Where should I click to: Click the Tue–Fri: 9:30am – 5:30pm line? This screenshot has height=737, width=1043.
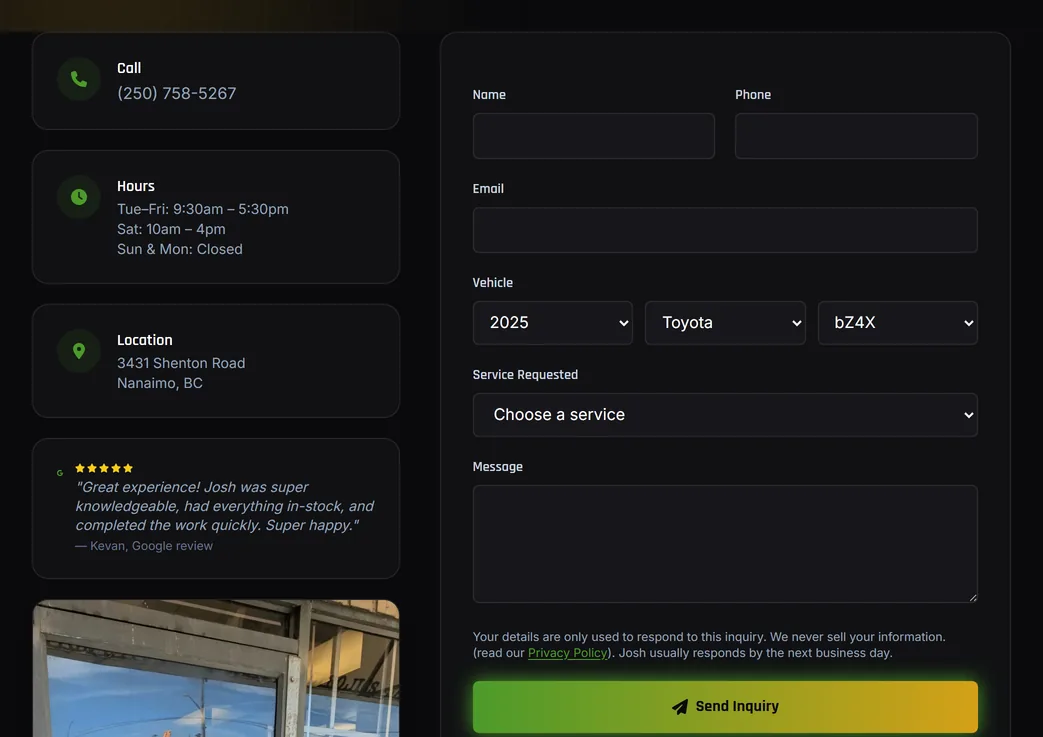click(x=203, y=209)
